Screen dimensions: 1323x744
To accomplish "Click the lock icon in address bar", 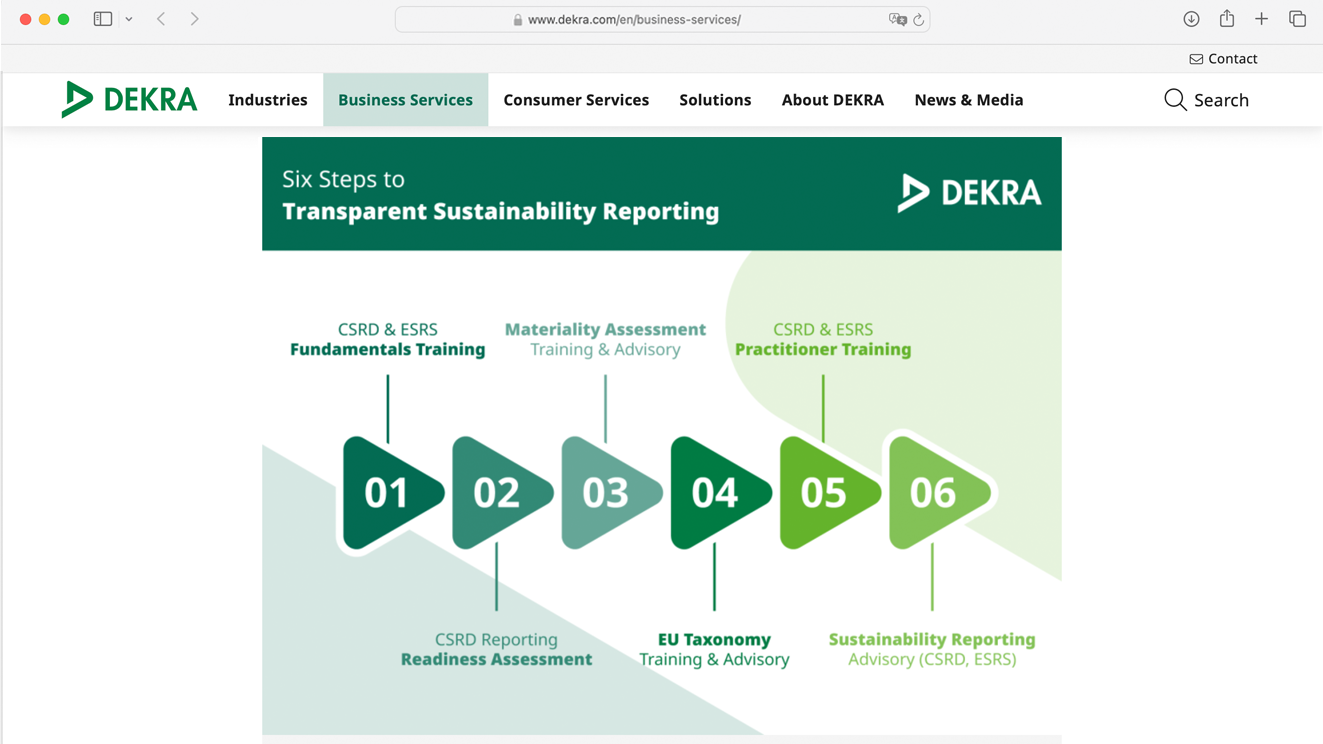I will click(x=518, y=20).
